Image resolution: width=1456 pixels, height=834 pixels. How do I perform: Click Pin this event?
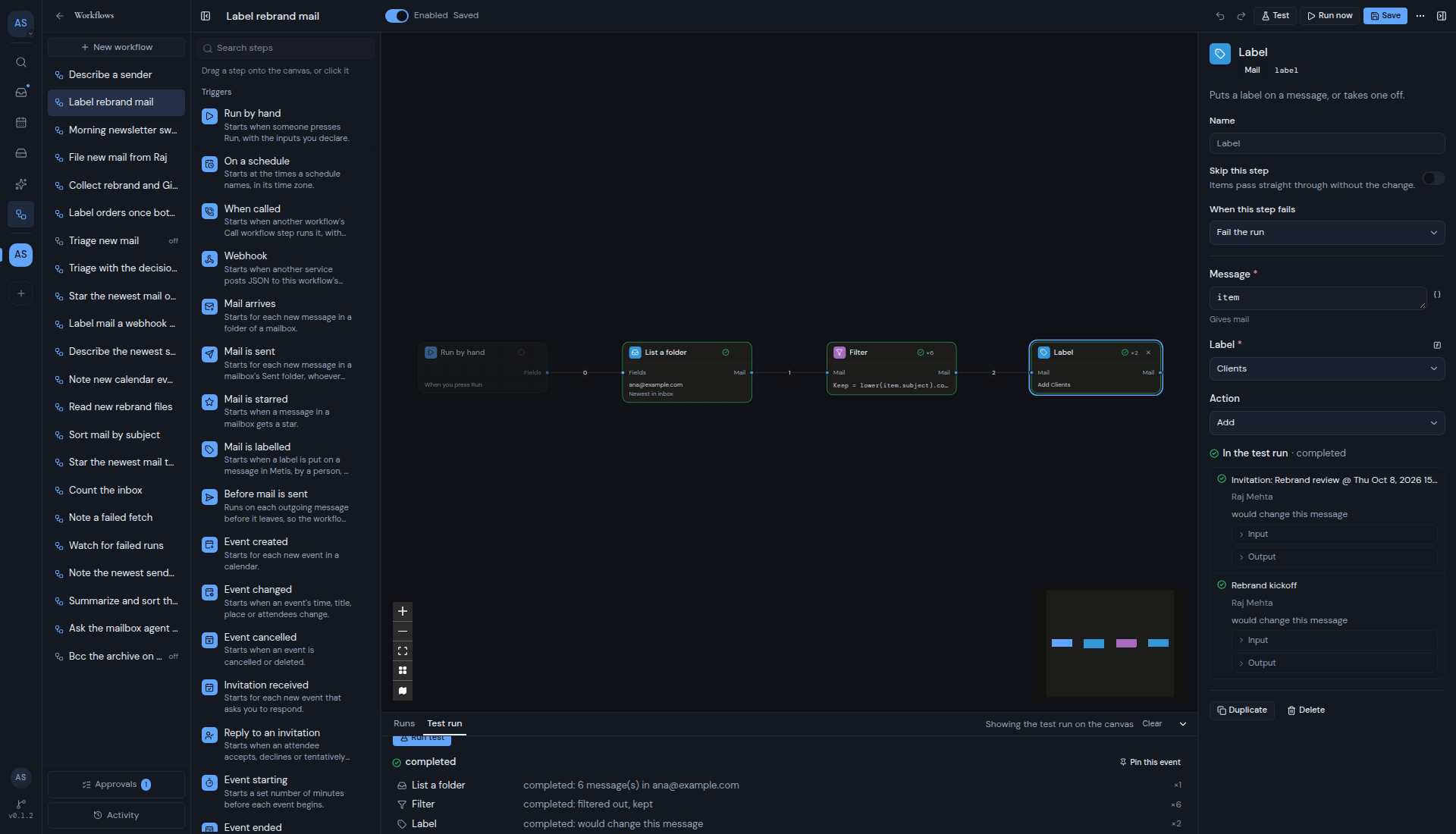1150,763
